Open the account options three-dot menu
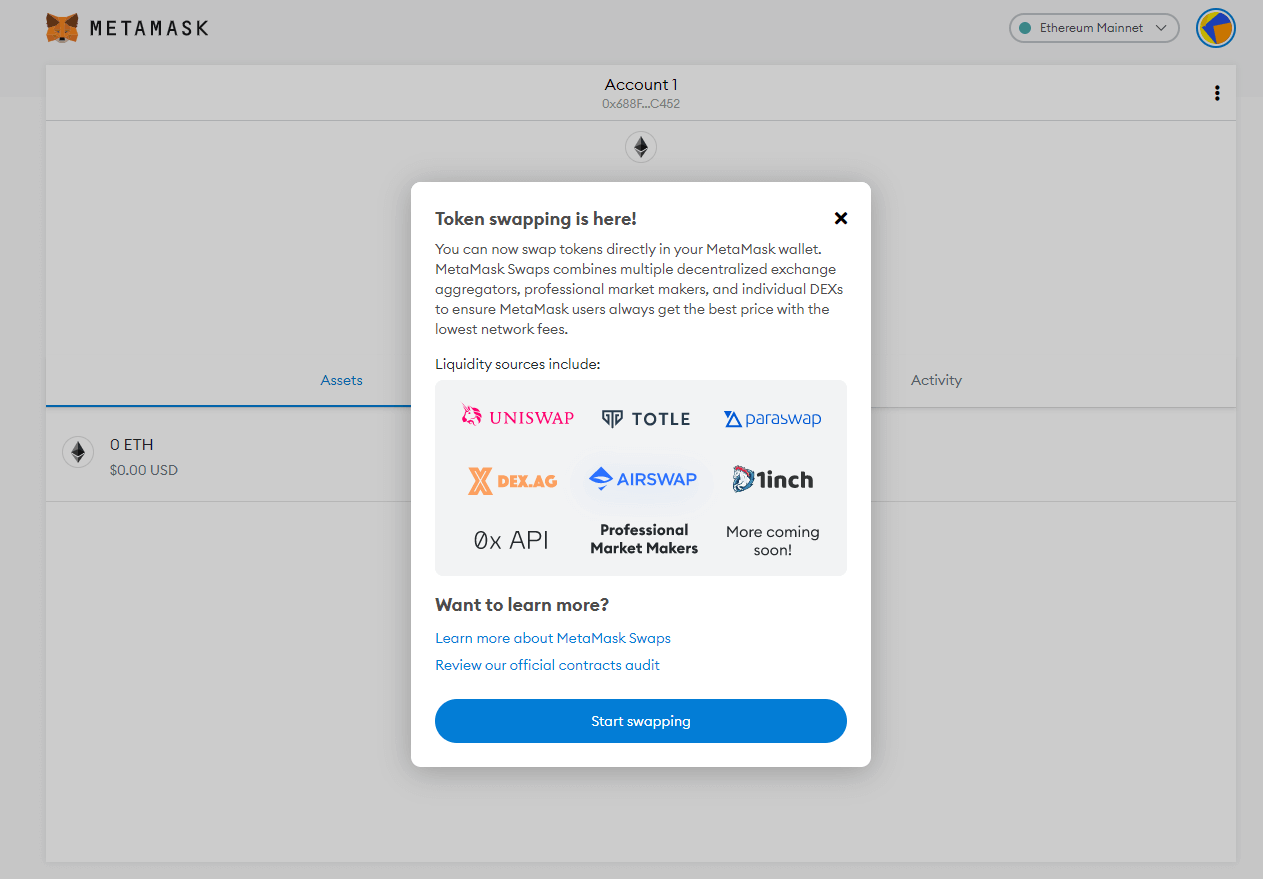The width and height of the screenshot is (1263, 879). [1217, 93]
